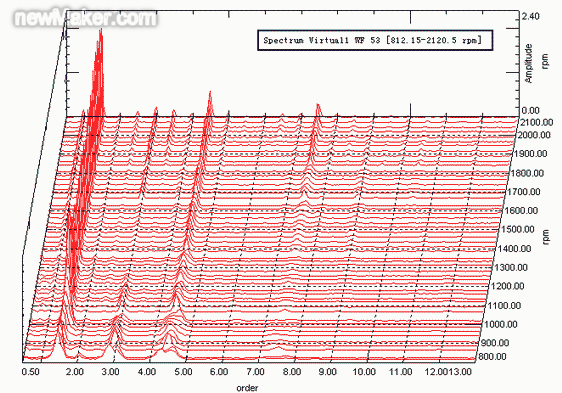The height and width of the screenshot is (393, 562).
Task: Click the 800.00 rpm axis label
Action: pos(493,356)
